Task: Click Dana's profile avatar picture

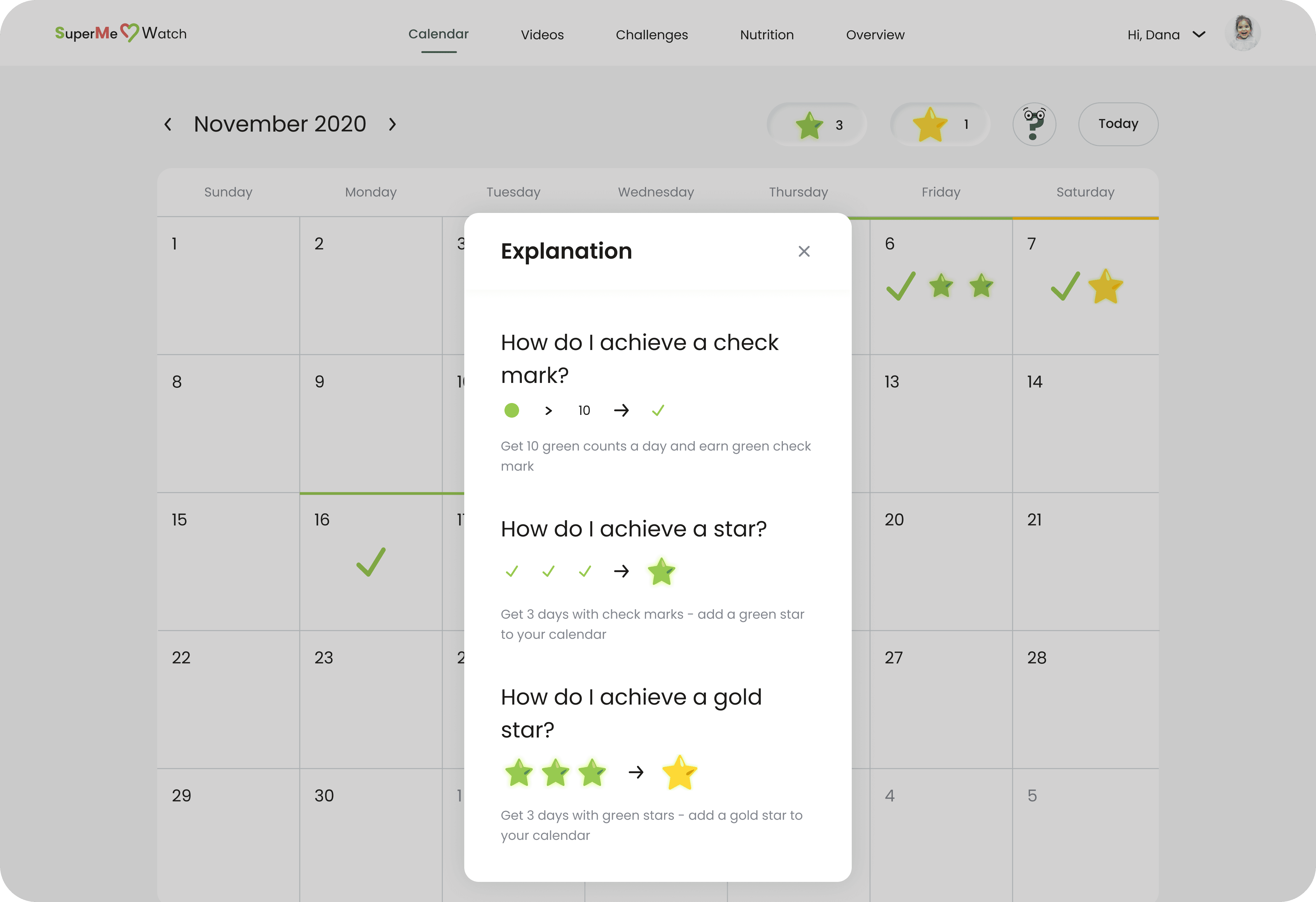Action: click(x=1242, y=33)
